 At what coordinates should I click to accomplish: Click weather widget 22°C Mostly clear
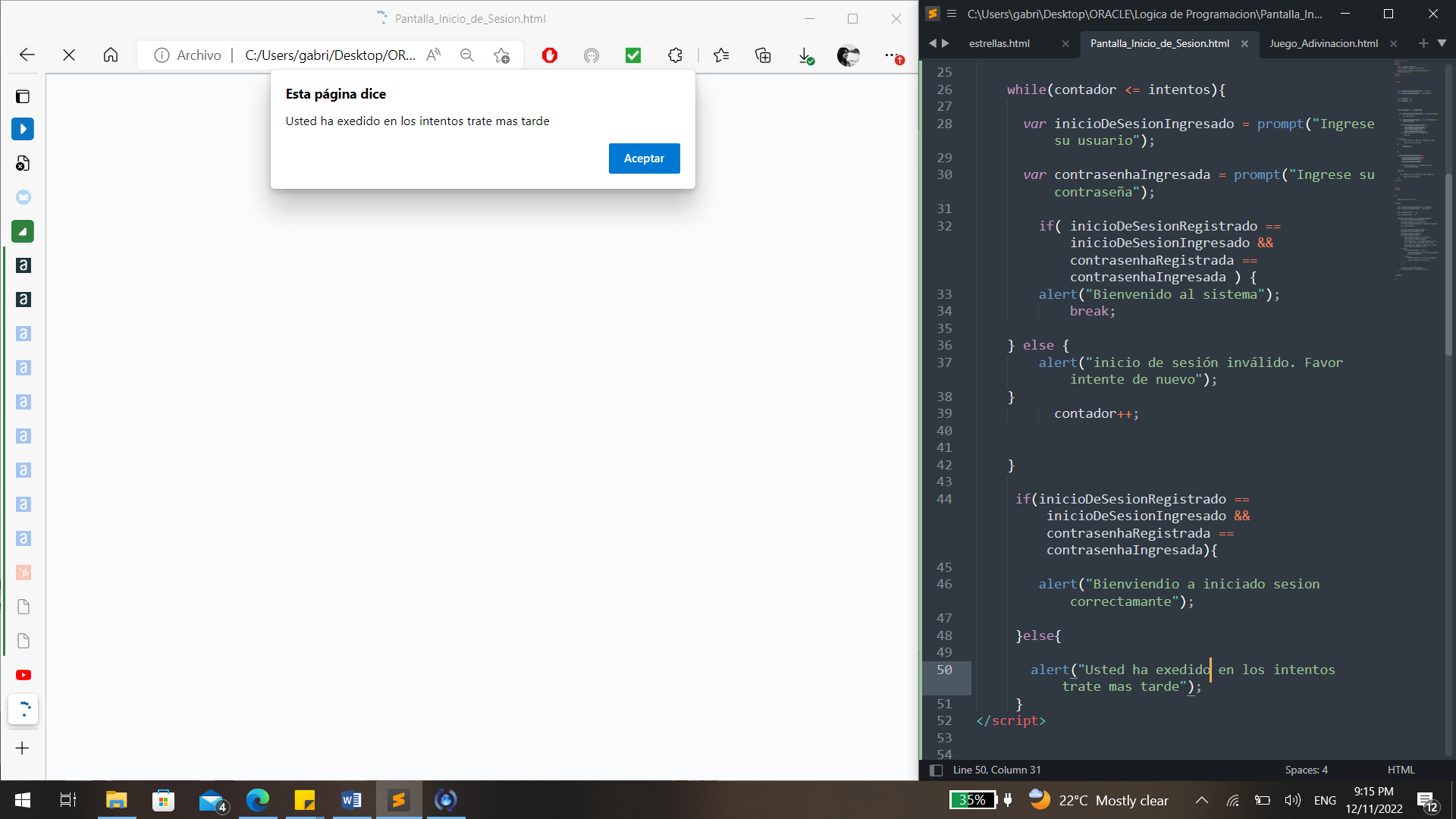click(x=1098, y=800)
